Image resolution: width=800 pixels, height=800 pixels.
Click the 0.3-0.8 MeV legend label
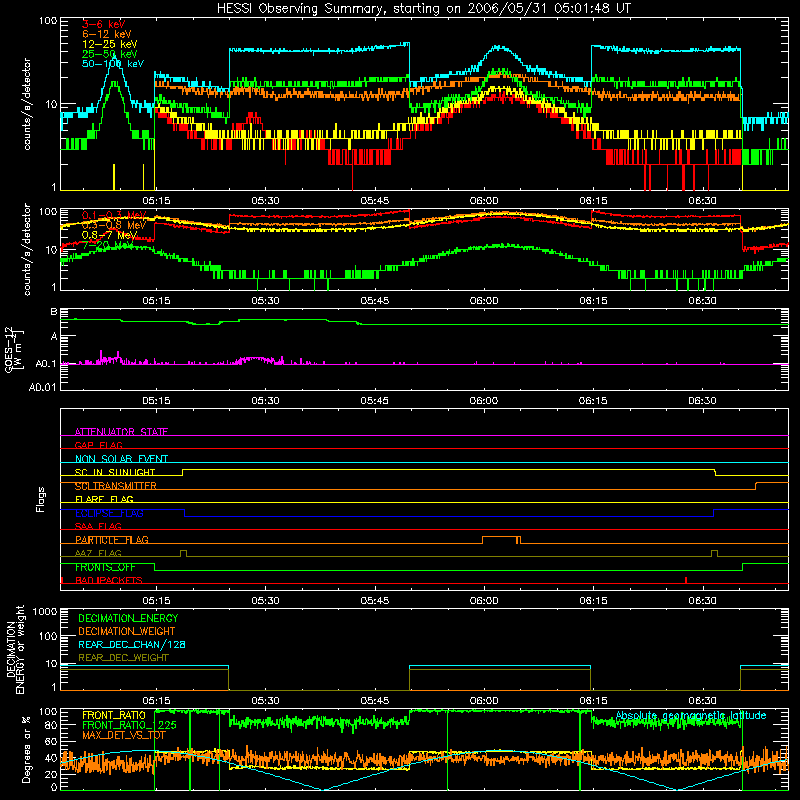coord(114,225)
